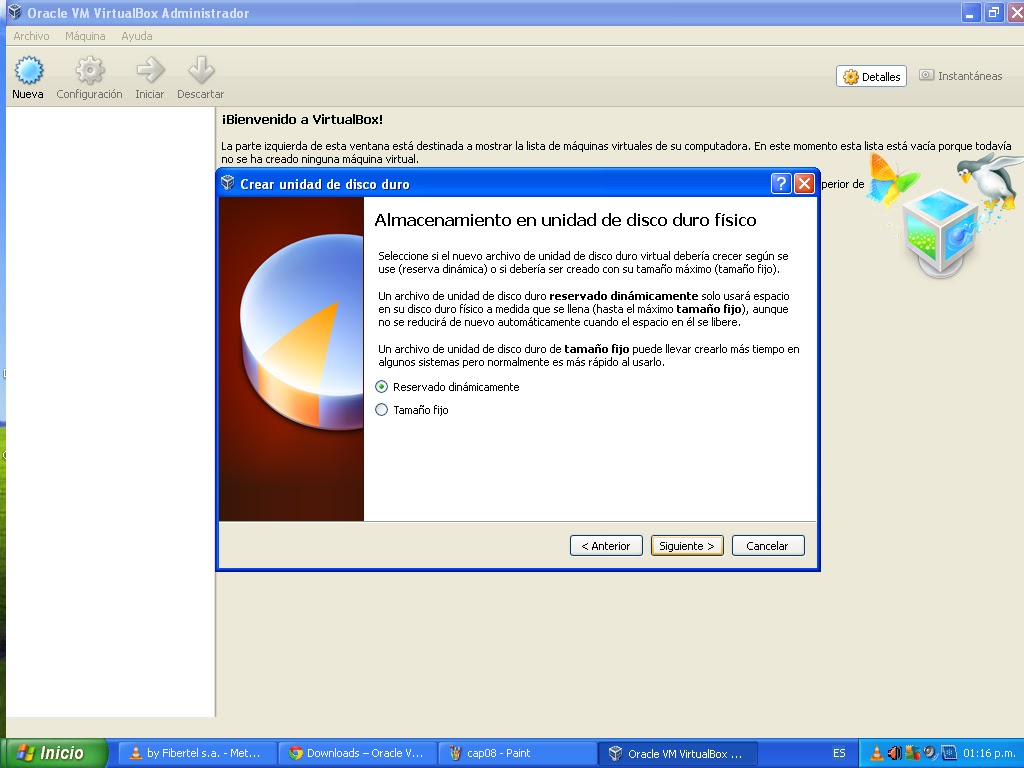Viewport: 1024px width, 768px height.
Task: Click the VirtualBox icon in main title bar
Action: point(14,12)
